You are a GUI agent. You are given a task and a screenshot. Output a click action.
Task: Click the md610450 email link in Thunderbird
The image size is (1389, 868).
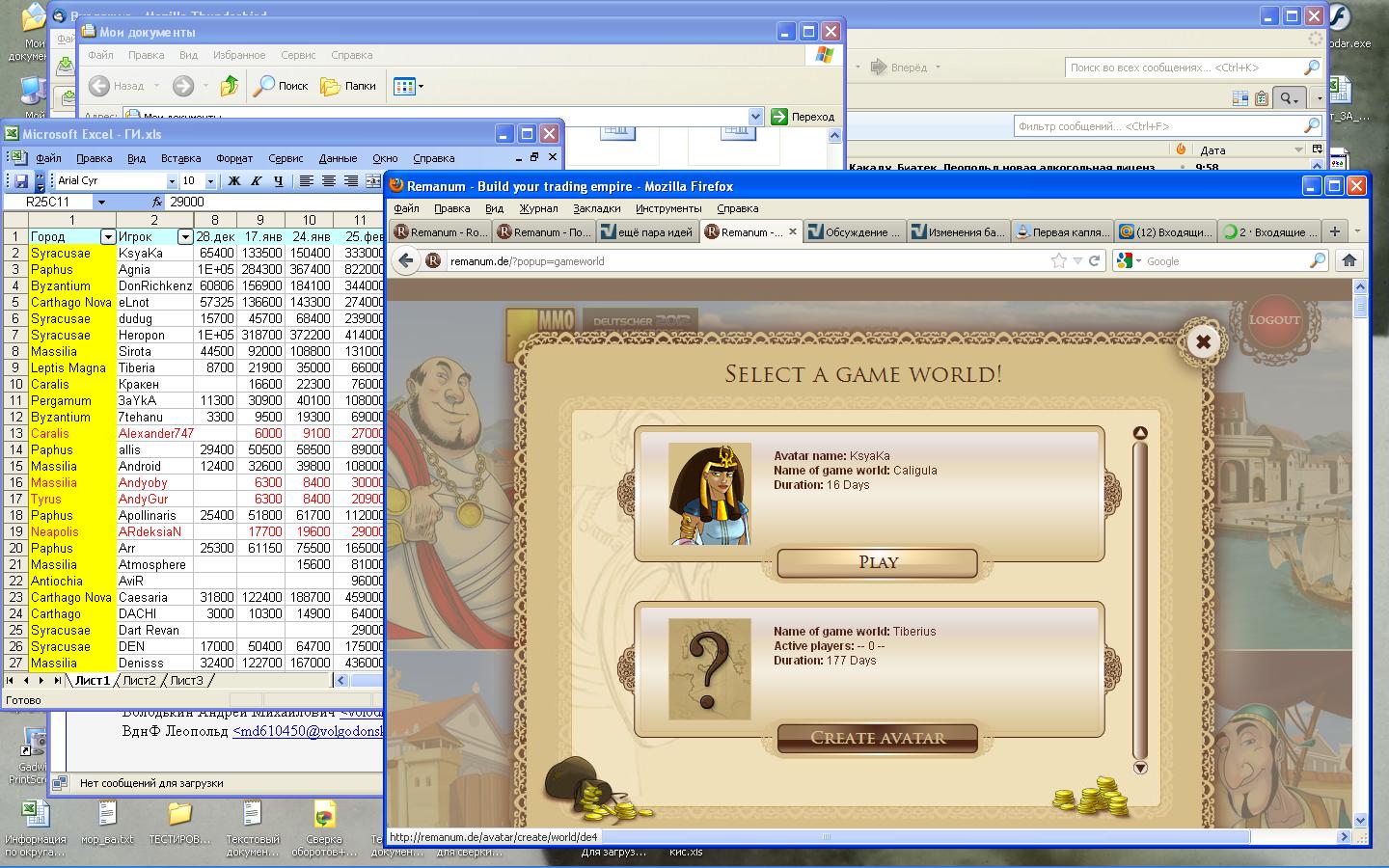pos(308,732)
